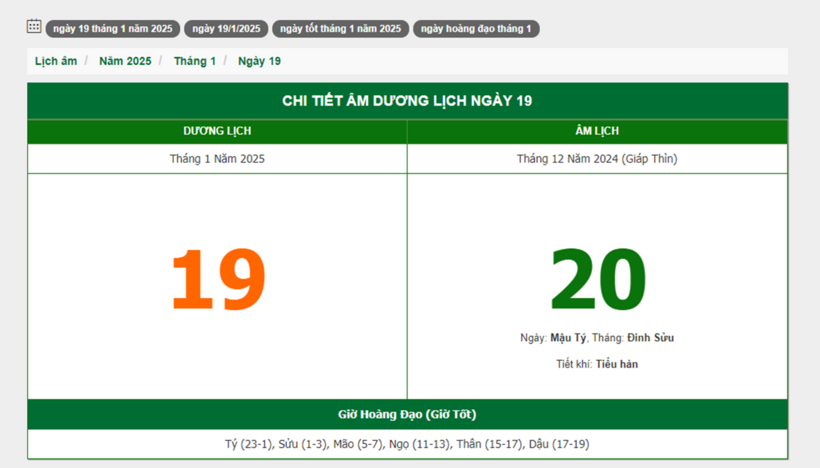Go to 'Lịch âm' breadcrumb link
820x468 pixels.
[x=56, y=61]
